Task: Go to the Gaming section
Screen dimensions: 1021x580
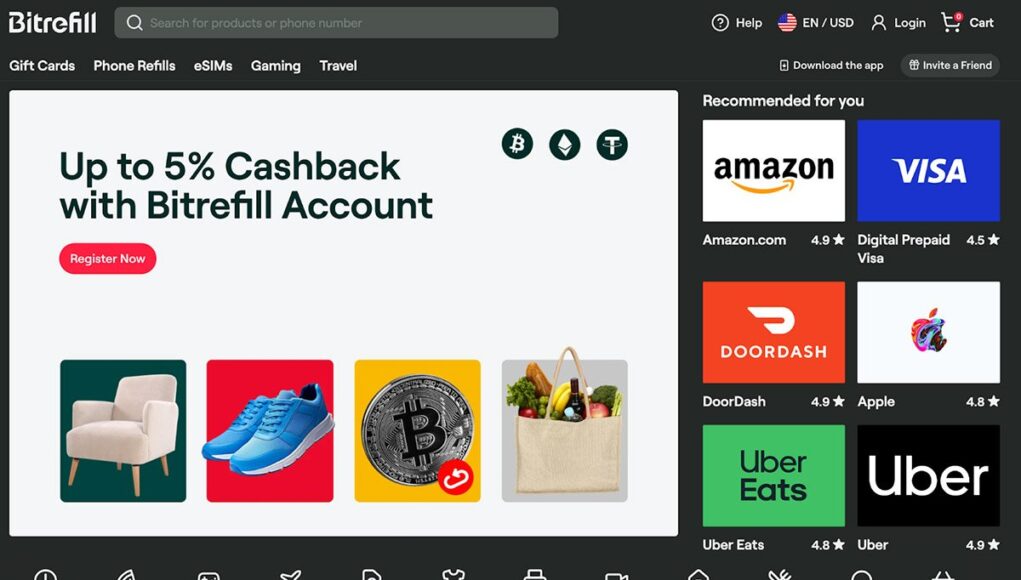Action: click(x=275, y=66)
